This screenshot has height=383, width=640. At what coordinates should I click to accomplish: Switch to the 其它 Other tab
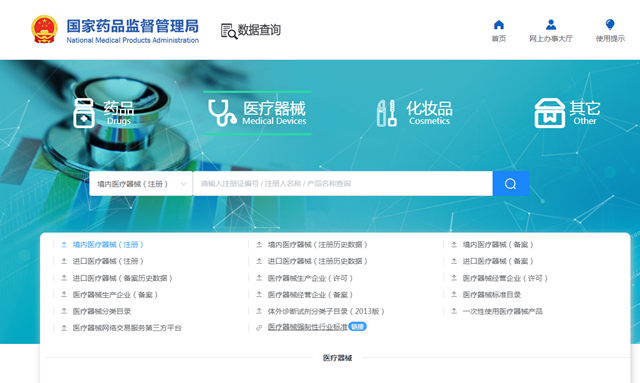coord(567,113)
